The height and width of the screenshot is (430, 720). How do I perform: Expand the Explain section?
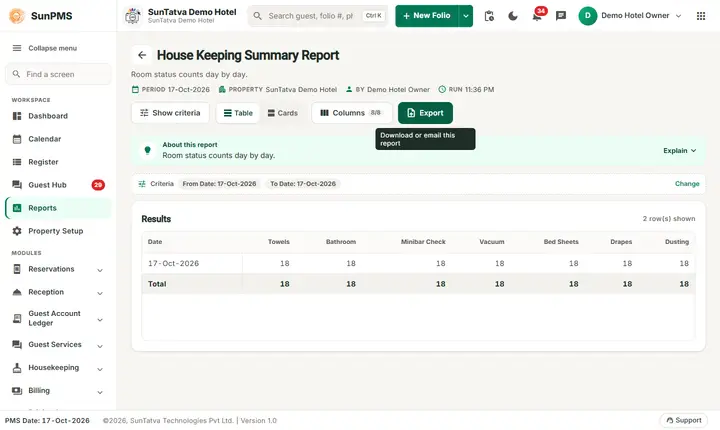point(680,151)
